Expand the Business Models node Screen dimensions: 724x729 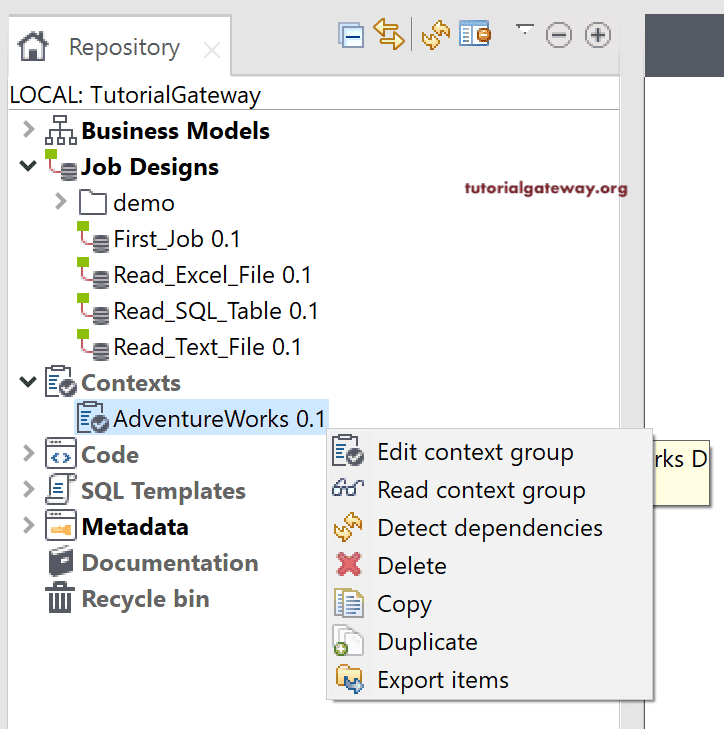28,130
